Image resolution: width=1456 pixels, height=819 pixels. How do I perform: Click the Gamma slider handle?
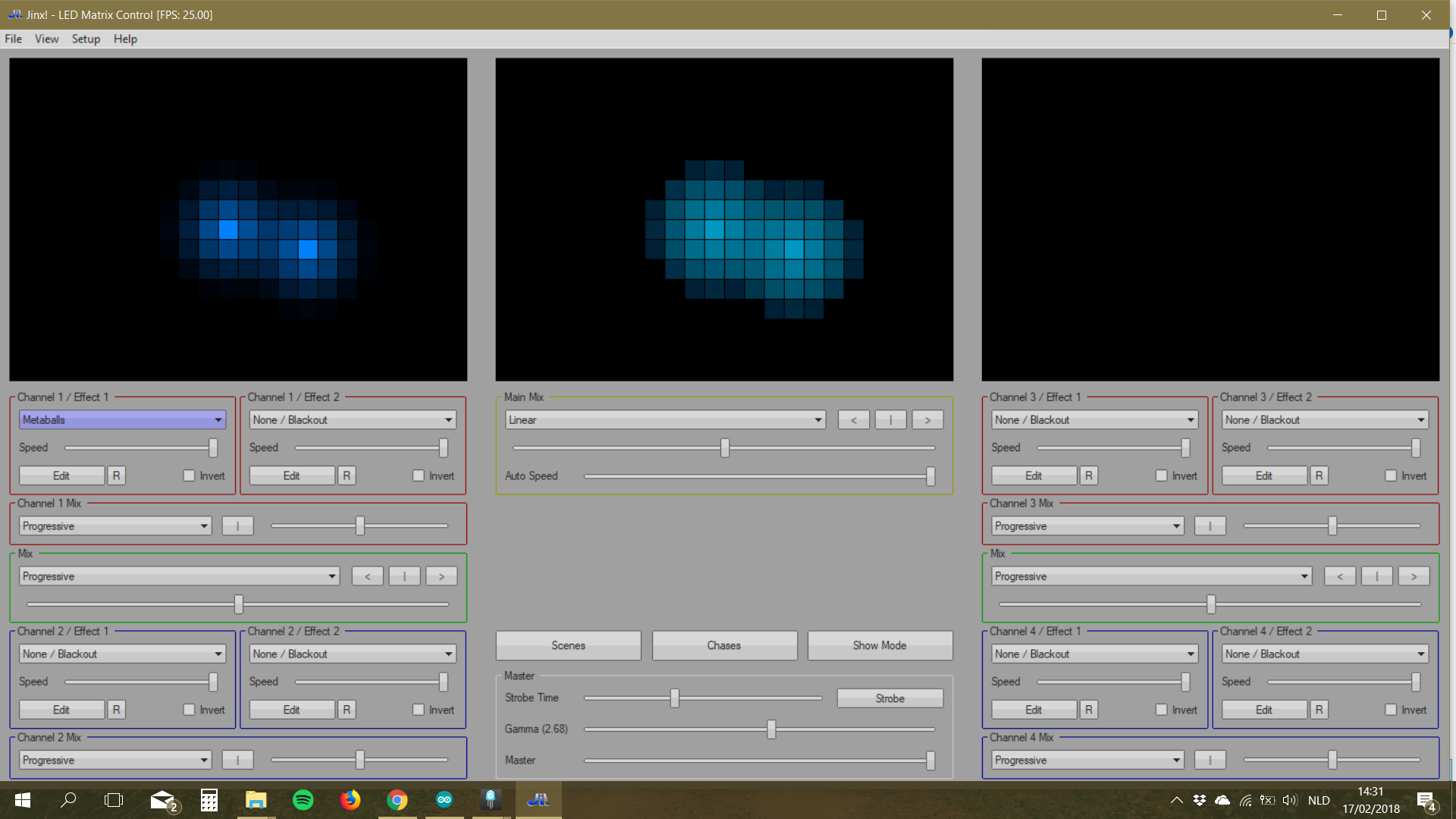click(771, 729)
